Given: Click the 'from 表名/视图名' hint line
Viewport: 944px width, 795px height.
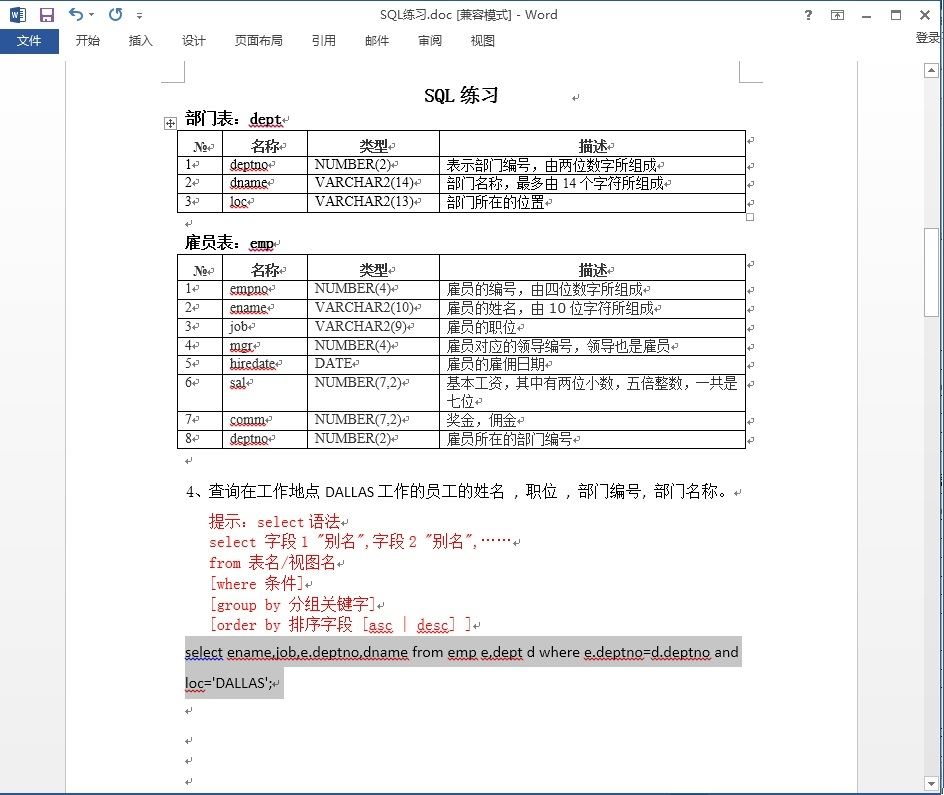Looking at the screenshot, I should pyautogui.click(x=273, y=563).
